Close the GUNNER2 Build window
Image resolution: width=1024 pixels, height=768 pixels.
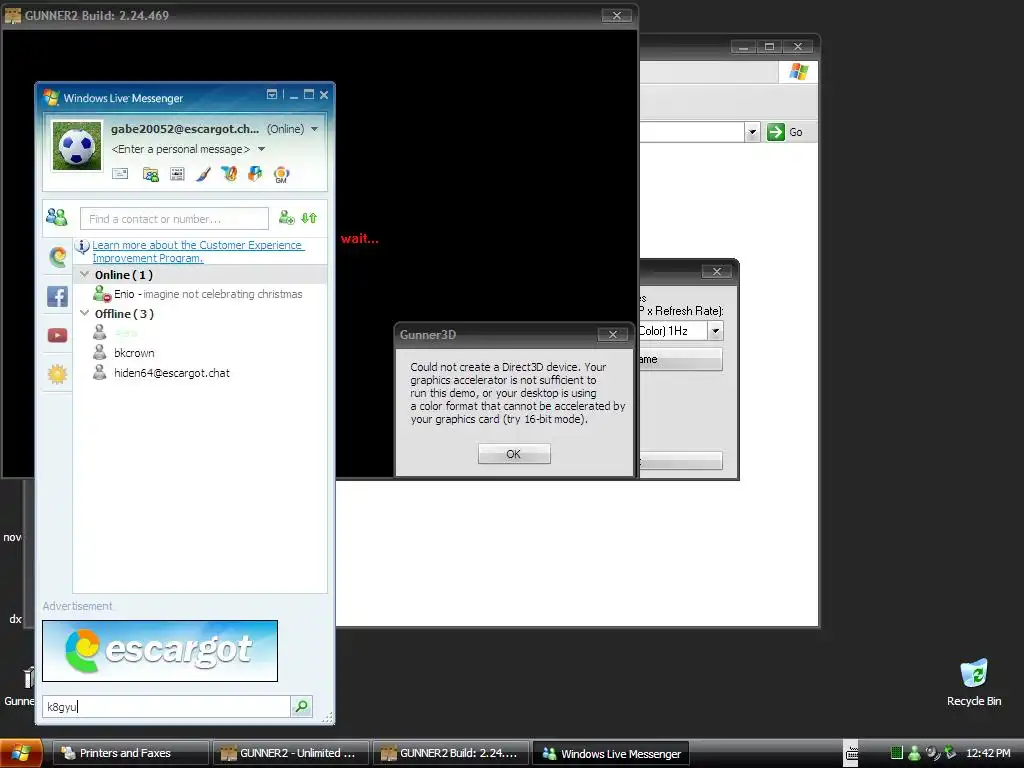(616, 16)
